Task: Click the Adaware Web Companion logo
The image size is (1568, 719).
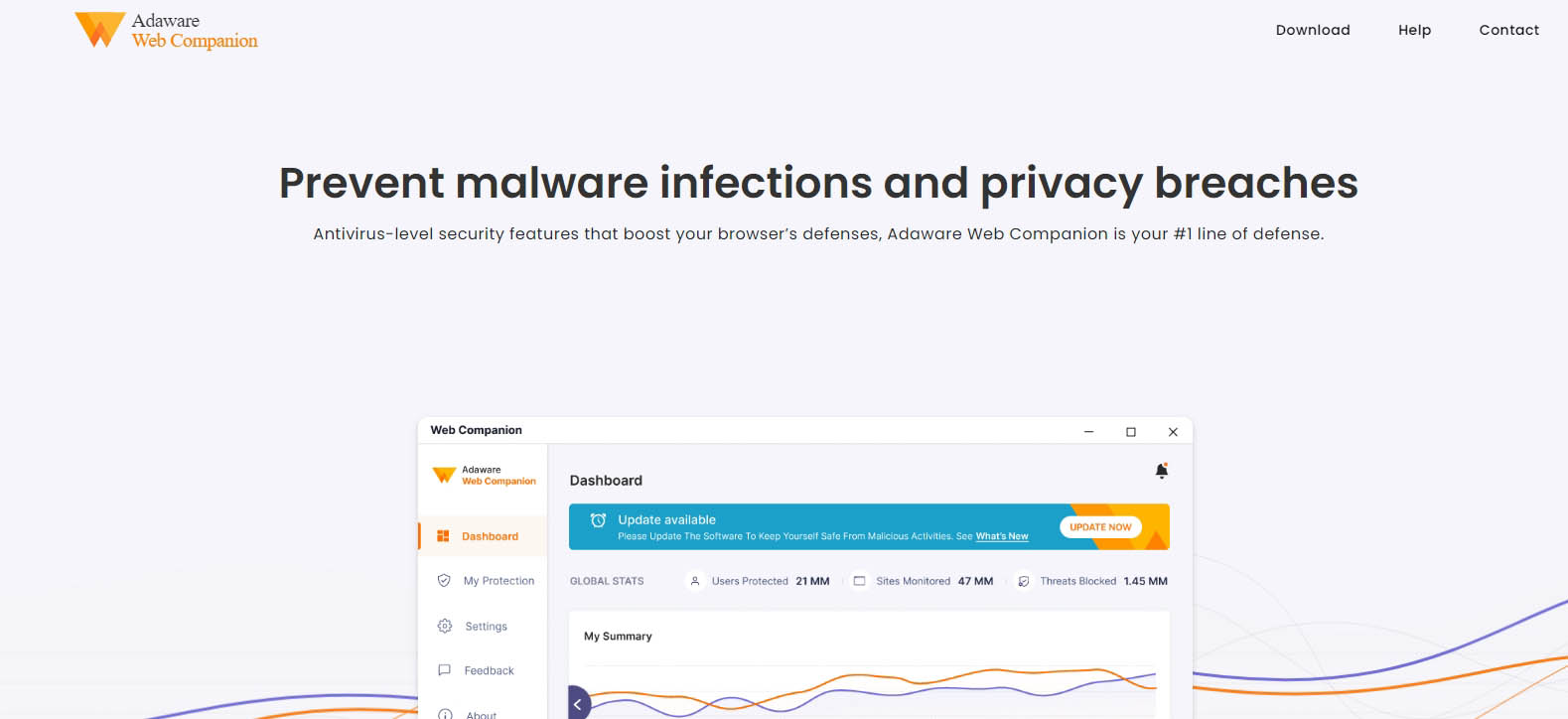Action: 166,31
